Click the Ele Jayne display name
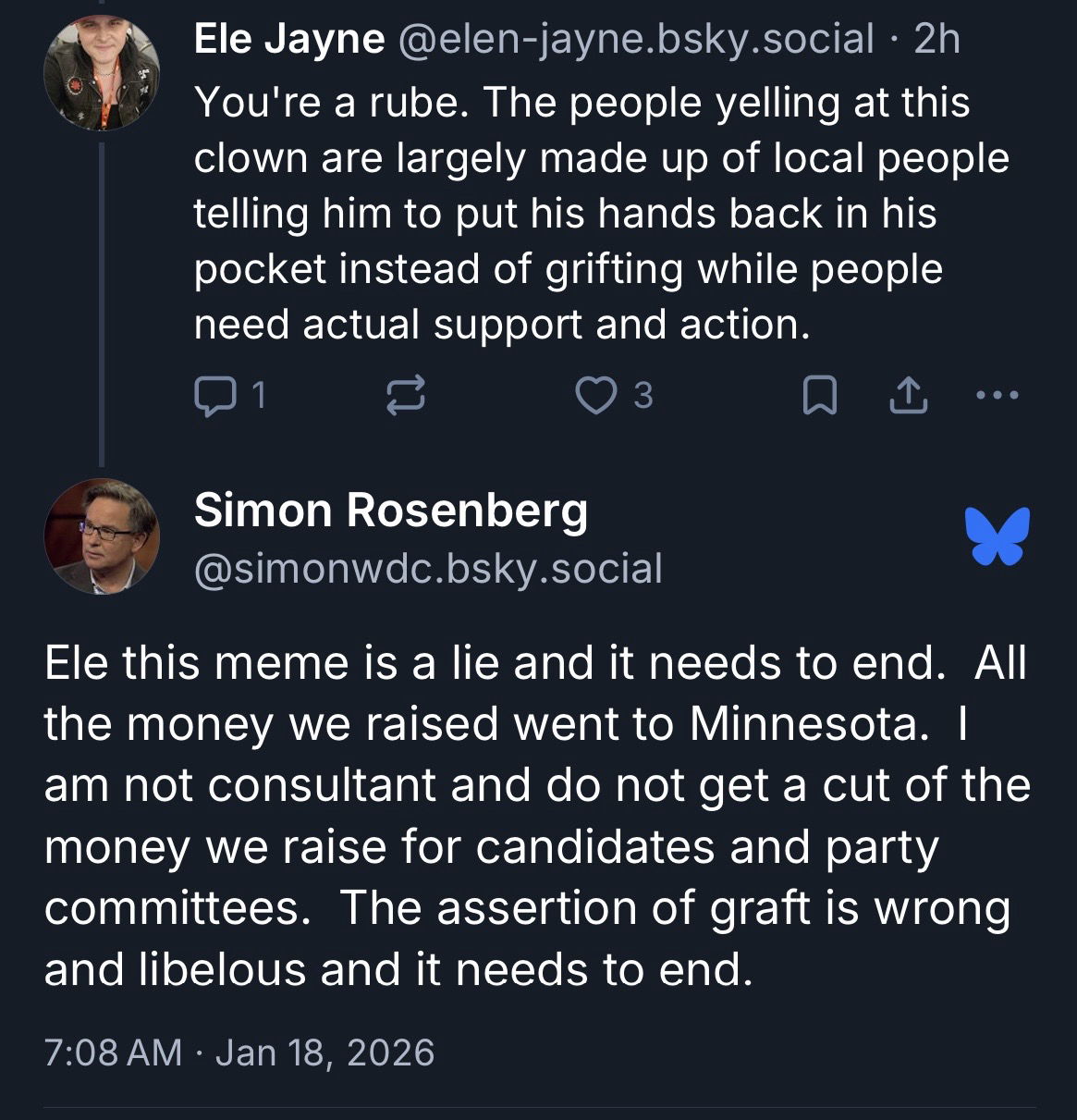Viewport: 1077px width, 1120px height. coord(289,39)
